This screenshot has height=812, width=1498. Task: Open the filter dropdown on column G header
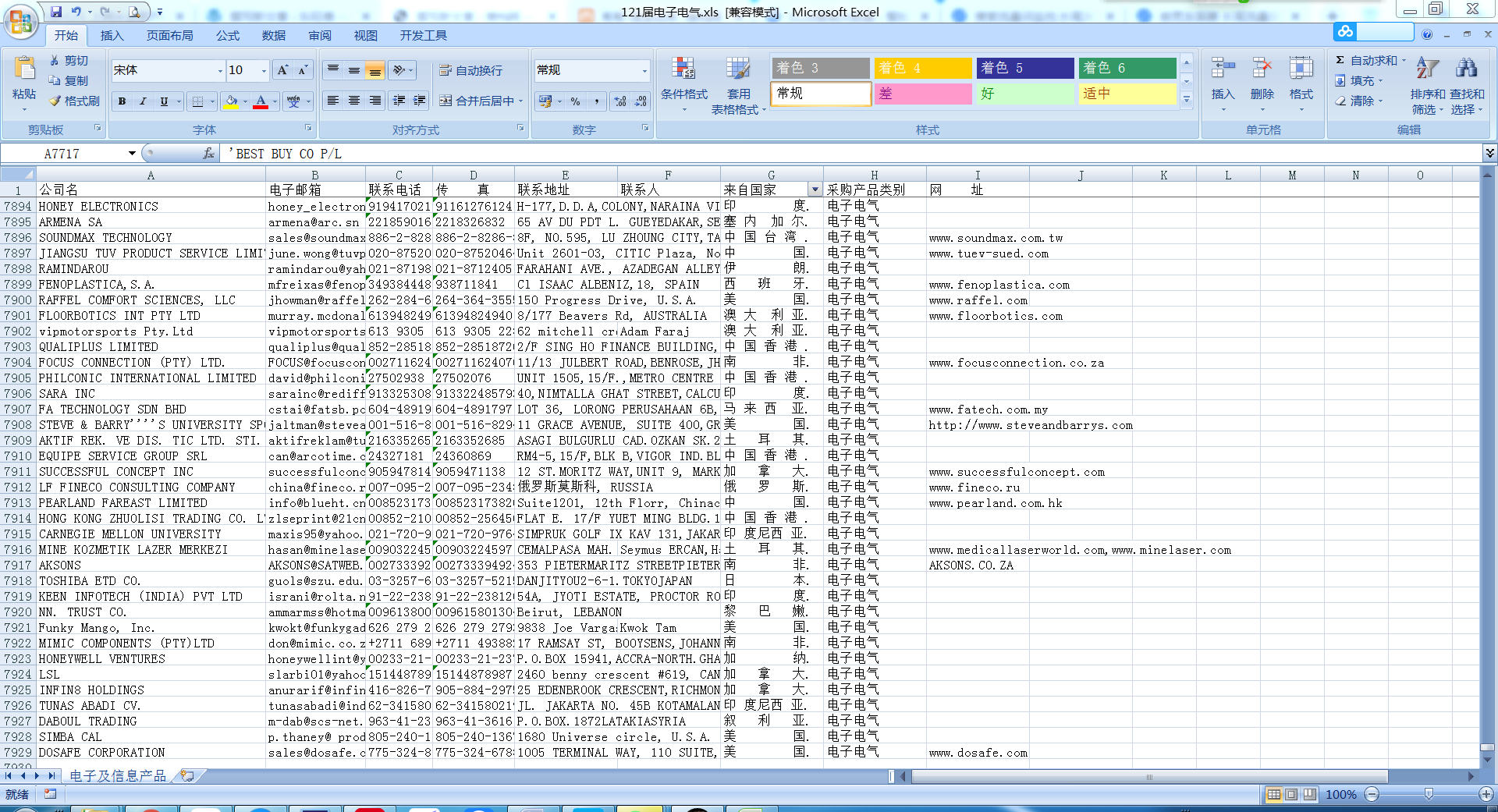pyautogui.click(x=815, y=190)
